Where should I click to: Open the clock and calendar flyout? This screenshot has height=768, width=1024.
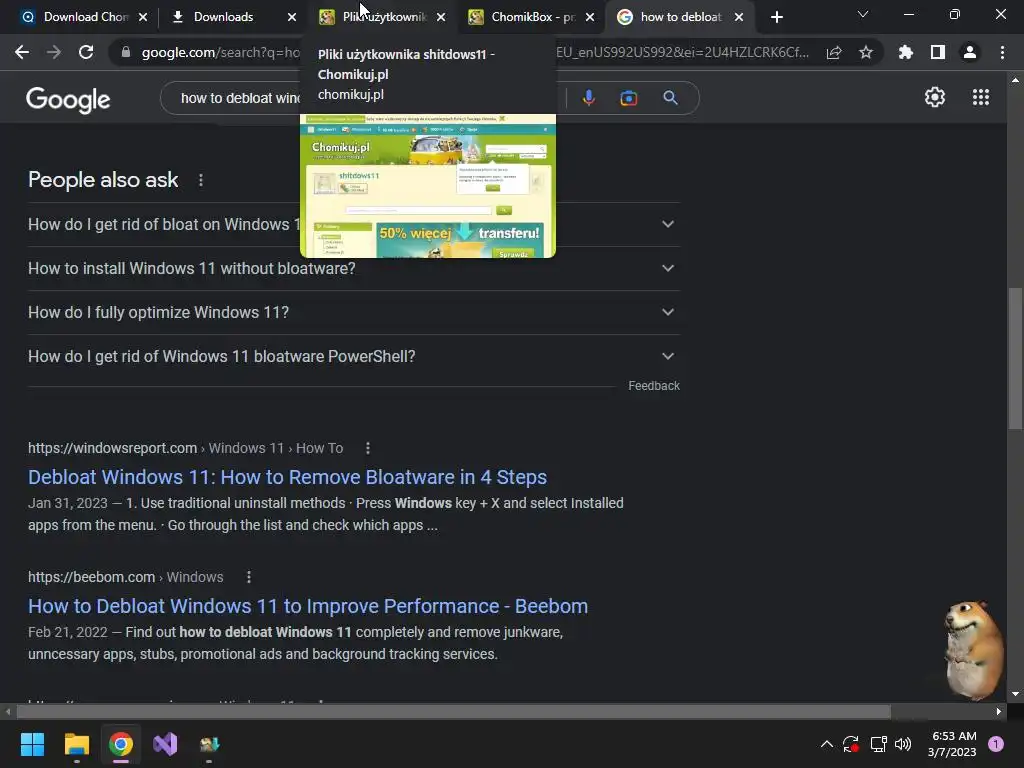click(x=952, y=744)
